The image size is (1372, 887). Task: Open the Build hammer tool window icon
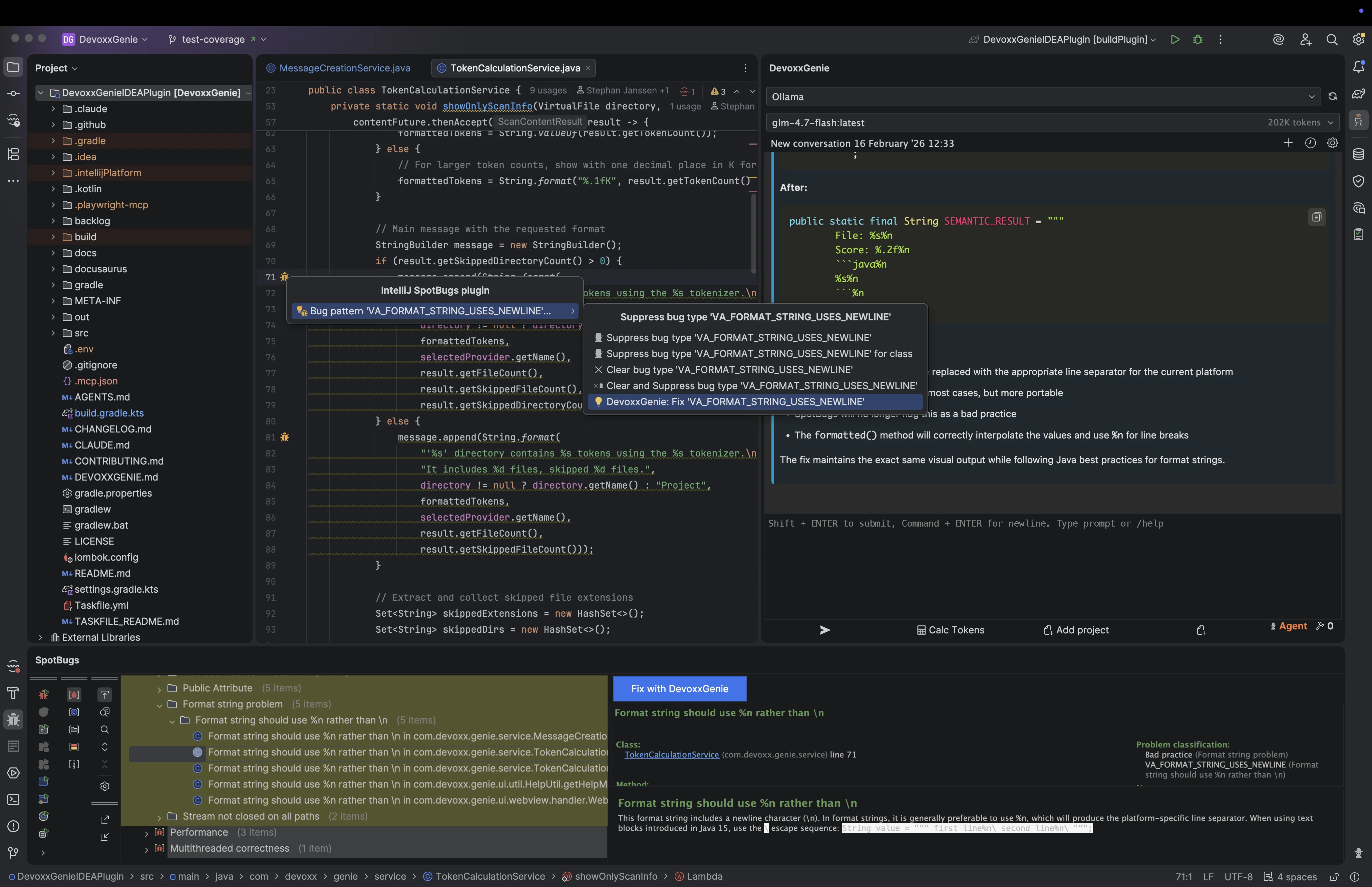click(x=13, y=693)
